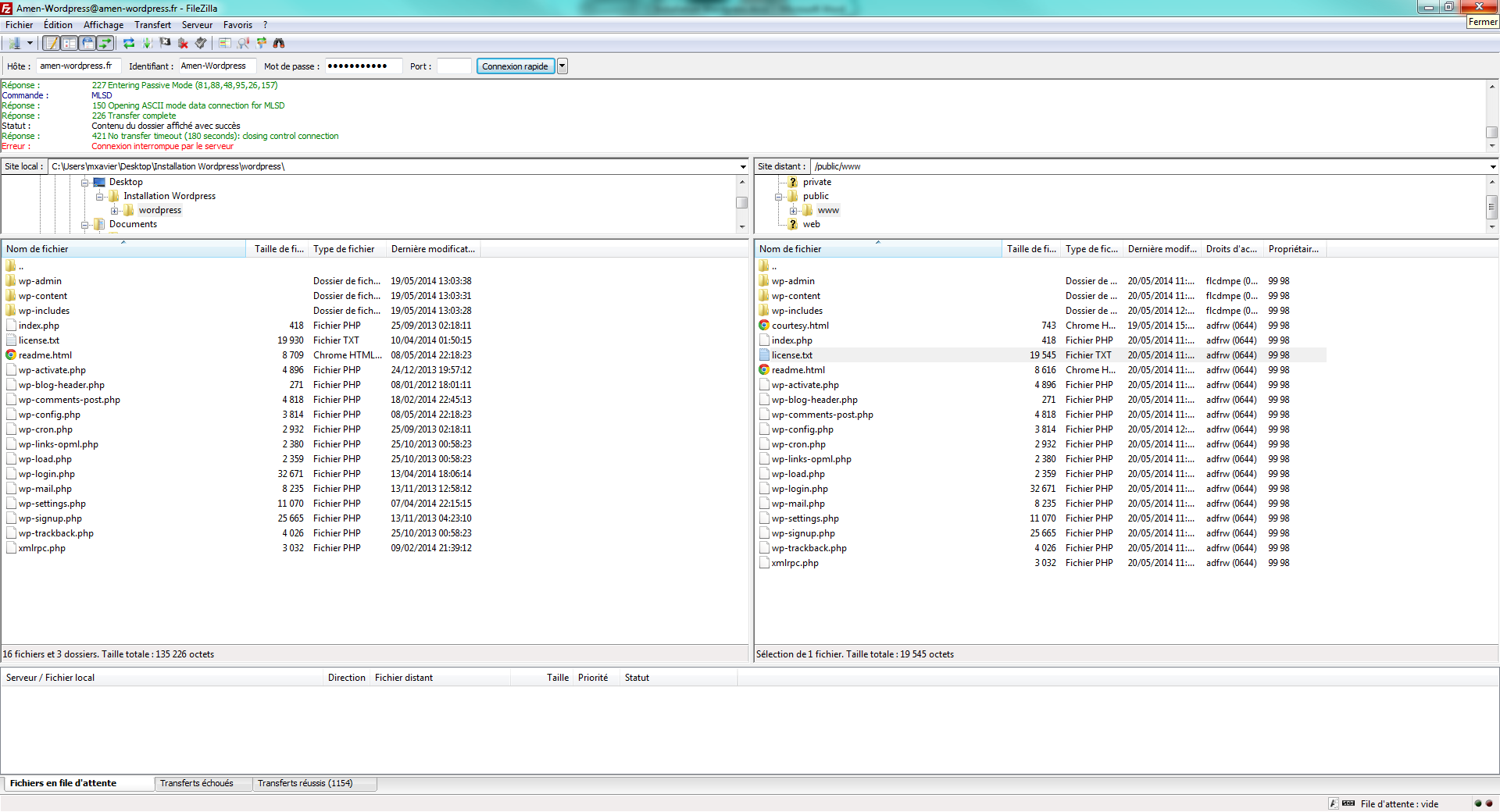Click the remote tree scrollbar thumb

point(1492,208)
